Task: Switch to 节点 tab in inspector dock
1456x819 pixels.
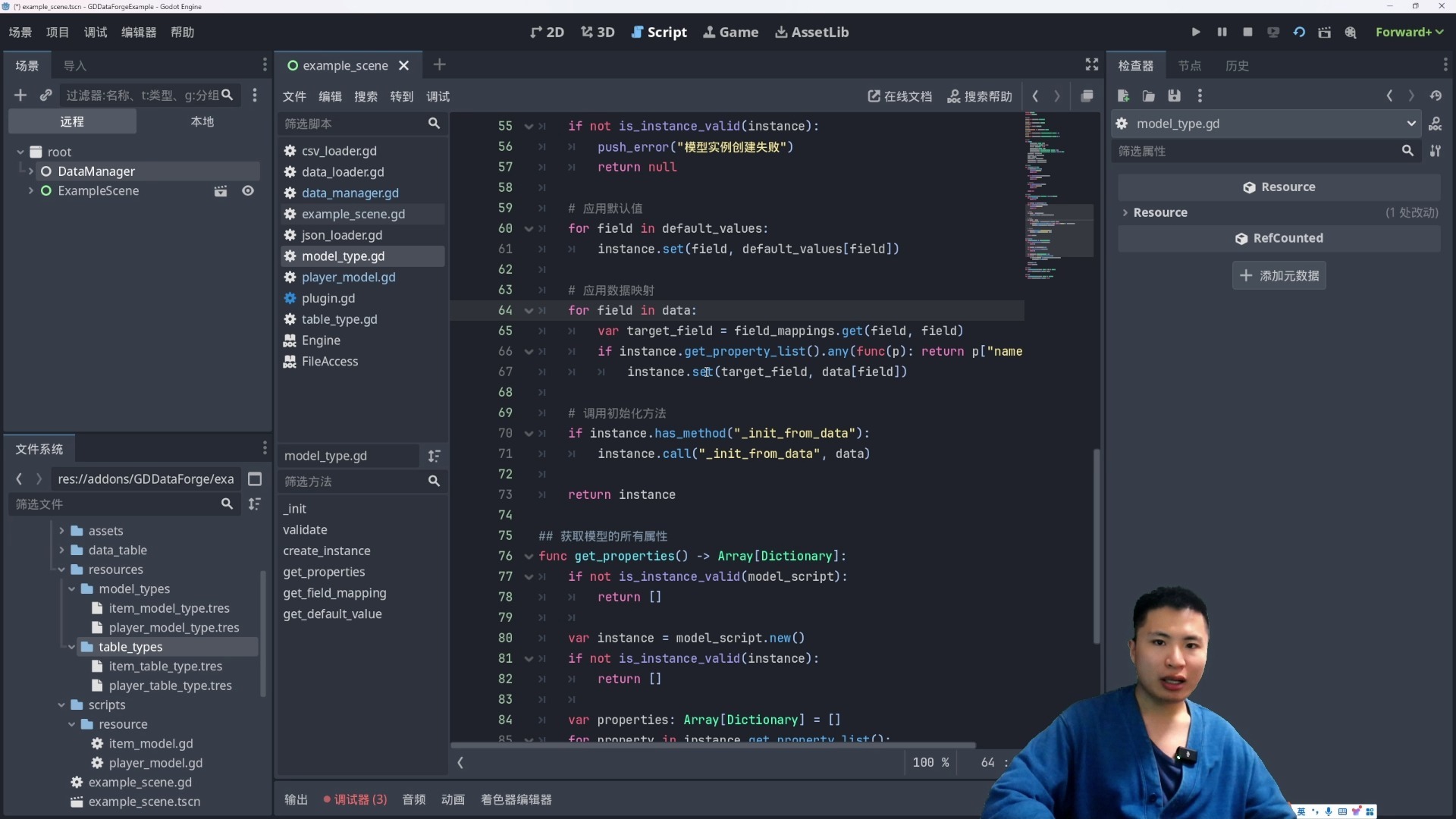Action: [1189, 65]
